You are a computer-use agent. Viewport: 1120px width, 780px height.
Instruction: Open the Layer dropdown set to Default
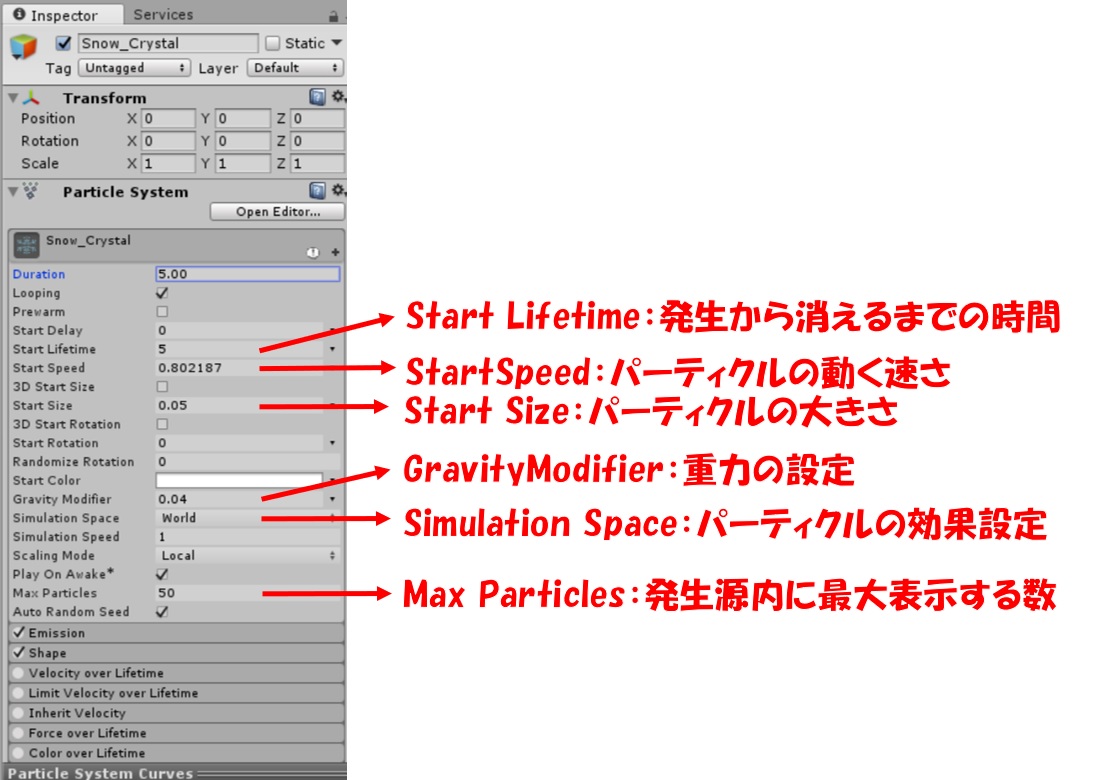294,68
